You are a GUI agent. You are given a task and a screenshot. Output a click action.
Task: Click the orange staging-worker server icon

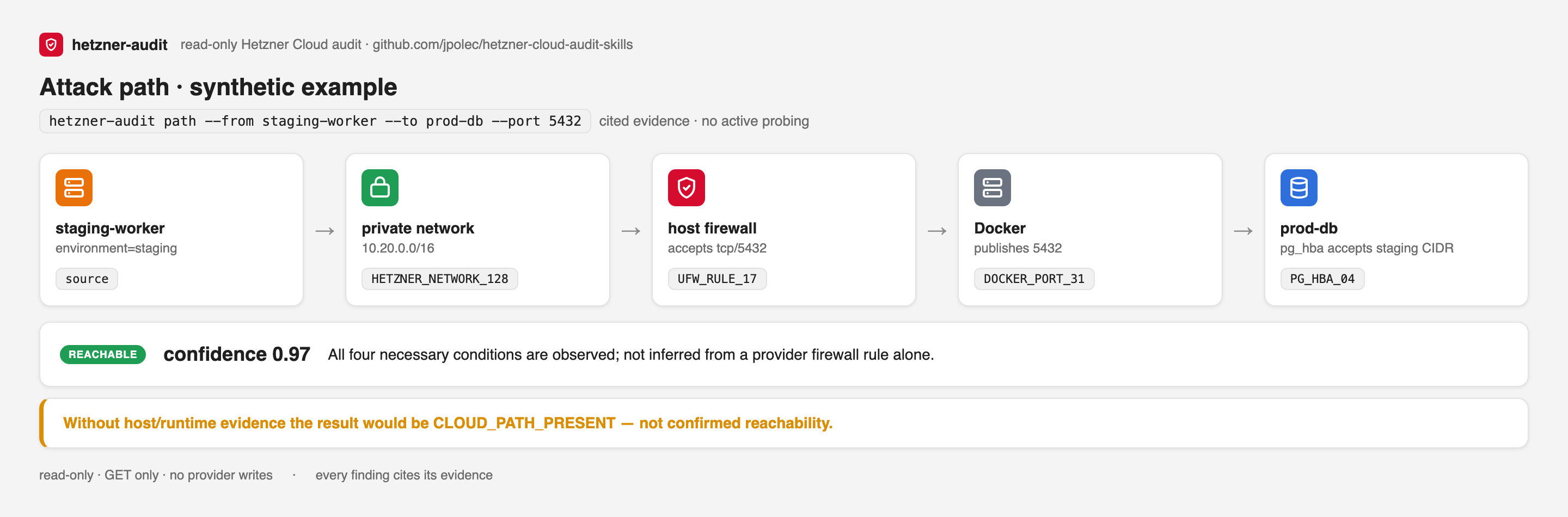(x=73, y=188)
